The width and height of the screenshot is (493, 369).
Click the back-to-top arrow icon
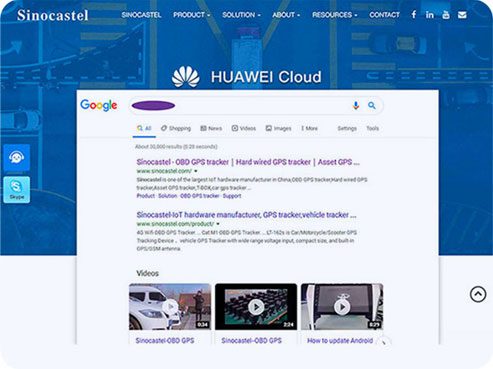[x=478, y=294]
